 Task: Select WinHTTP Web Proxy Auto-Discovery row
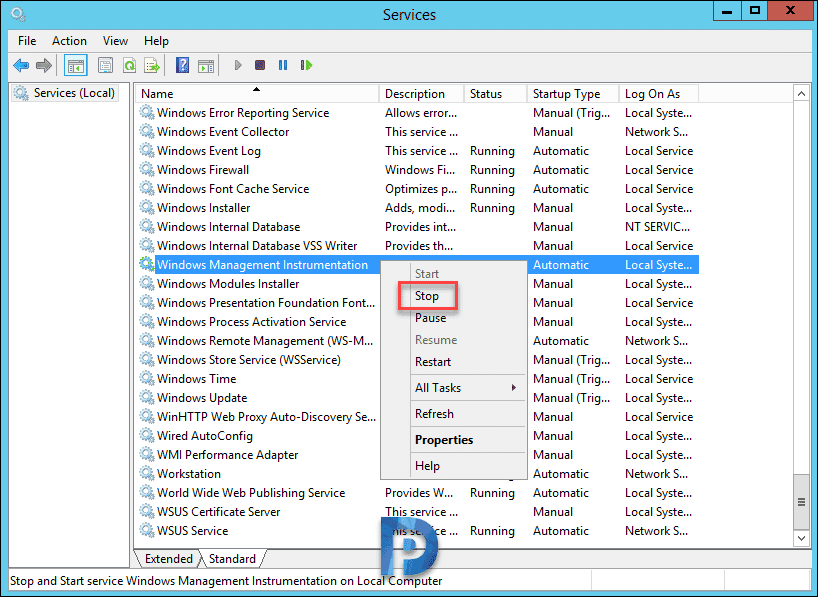click(x=266, y=416)
